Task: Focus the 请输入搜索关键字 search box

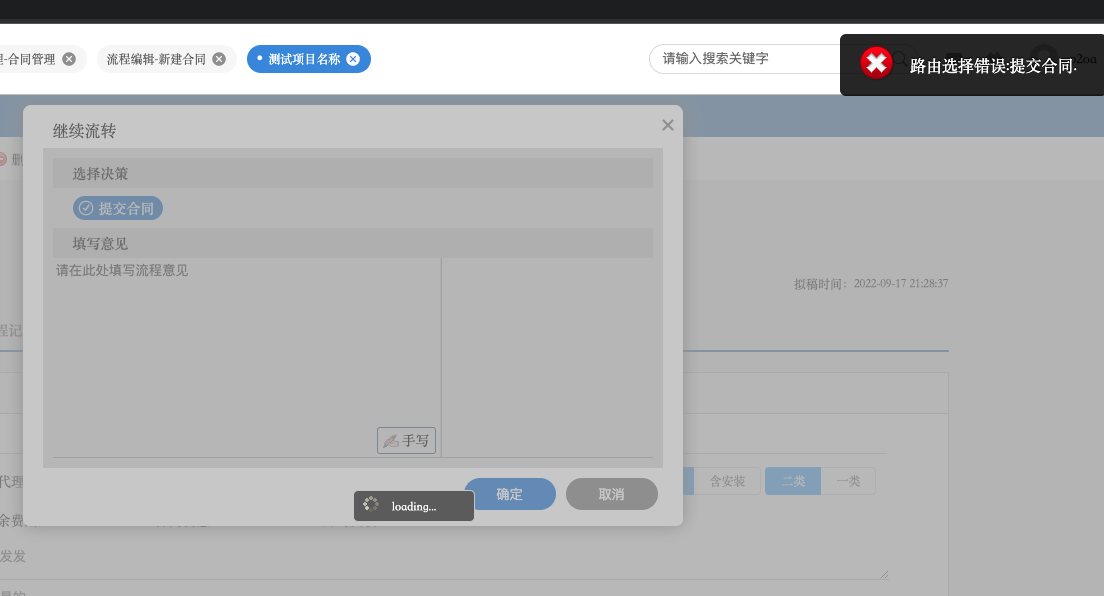Action: [746, 58]
